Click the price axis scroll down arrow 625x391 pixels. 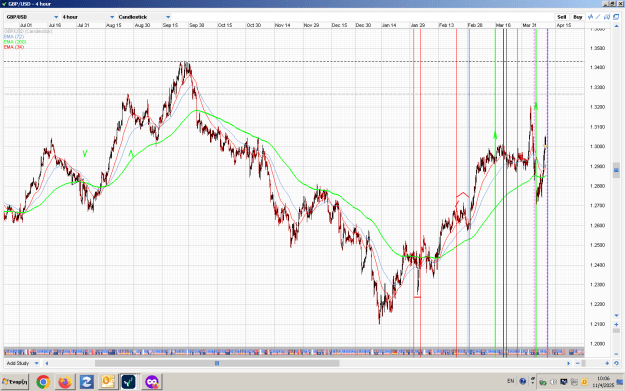(x=616, y=316)
